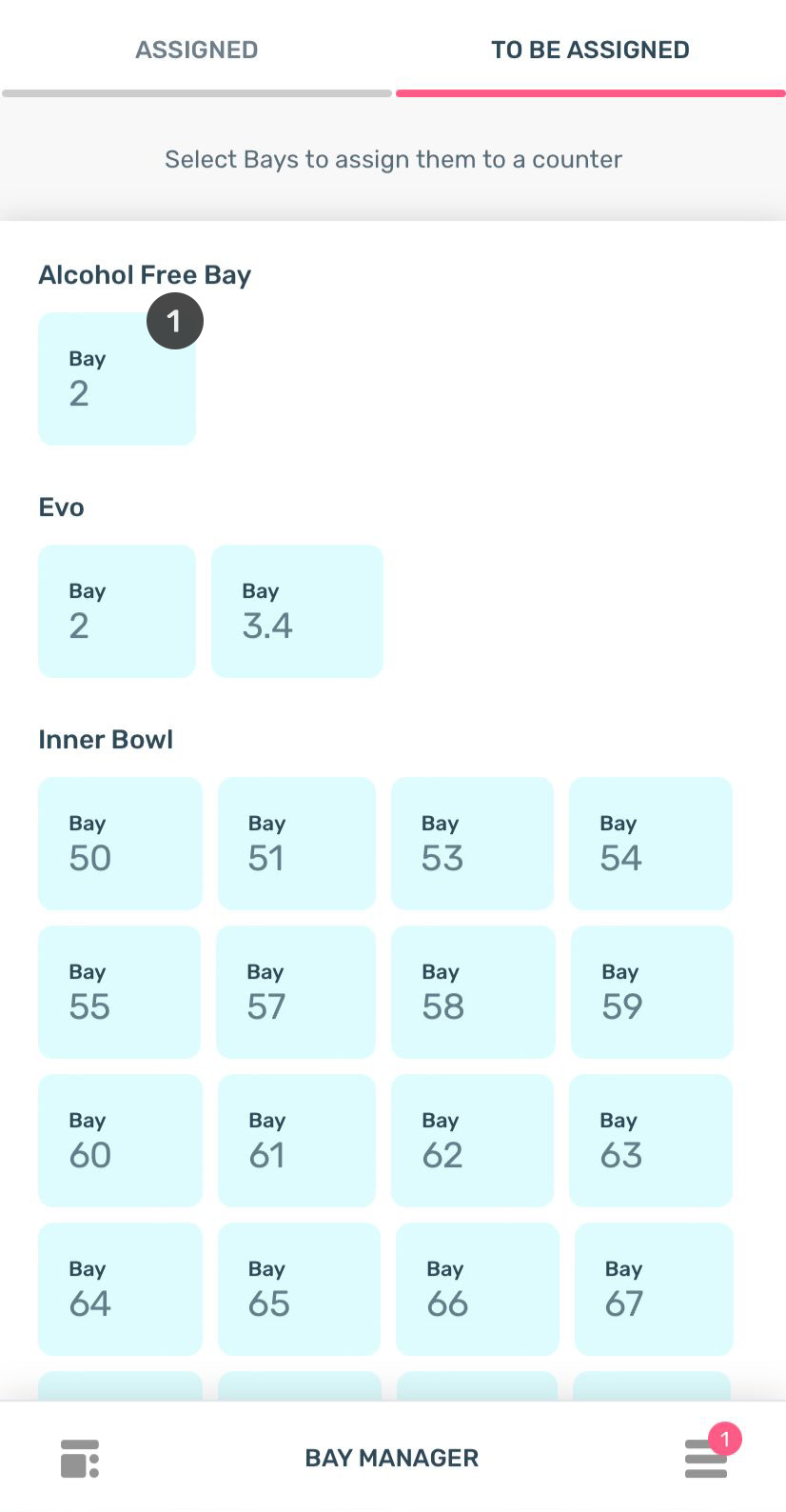Choose Bay 51 tile

click(297, 843)
